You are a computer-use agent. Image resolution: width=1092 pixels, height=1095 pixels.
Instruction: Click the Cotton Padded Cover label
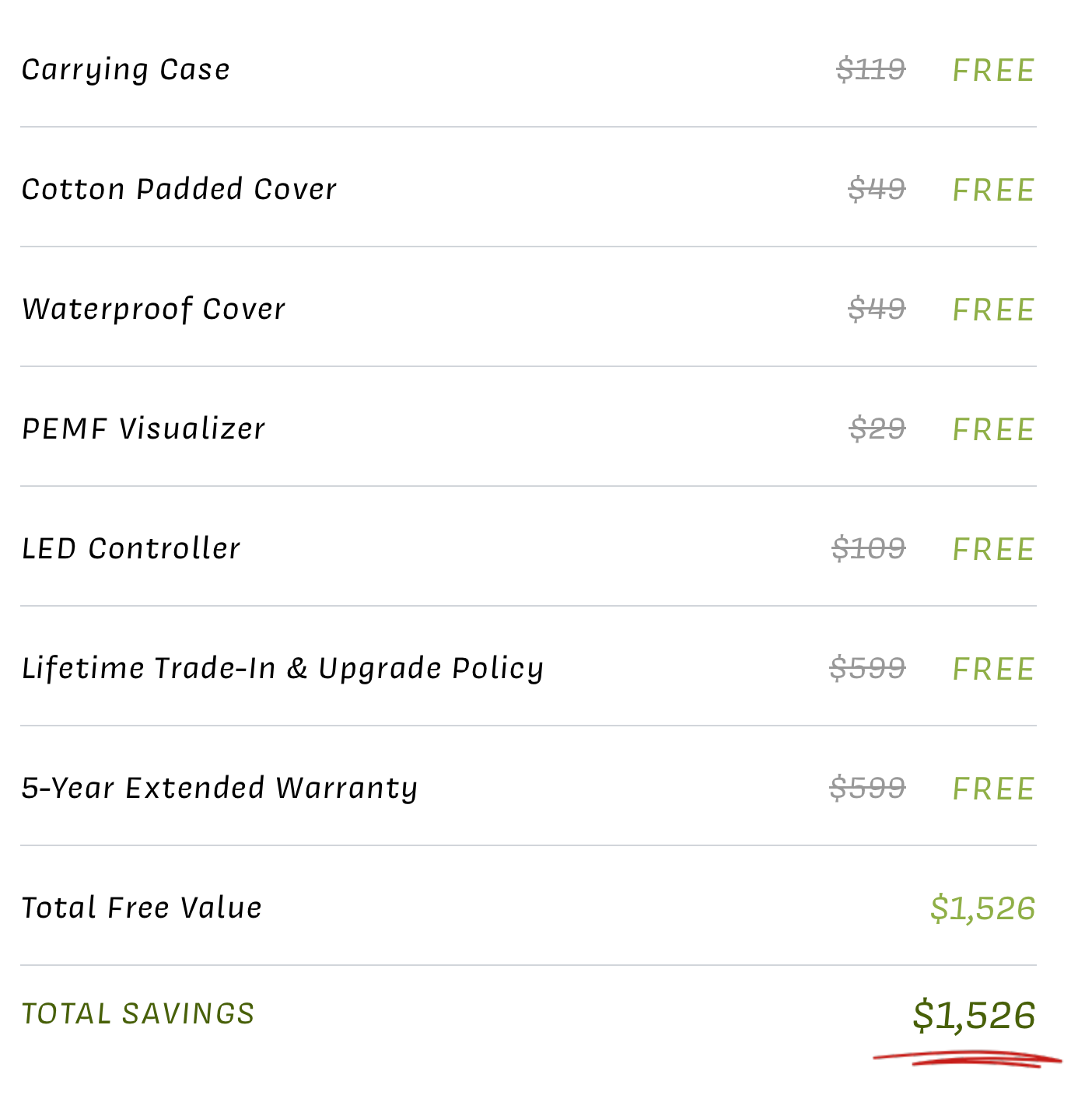tap(179, 190)
